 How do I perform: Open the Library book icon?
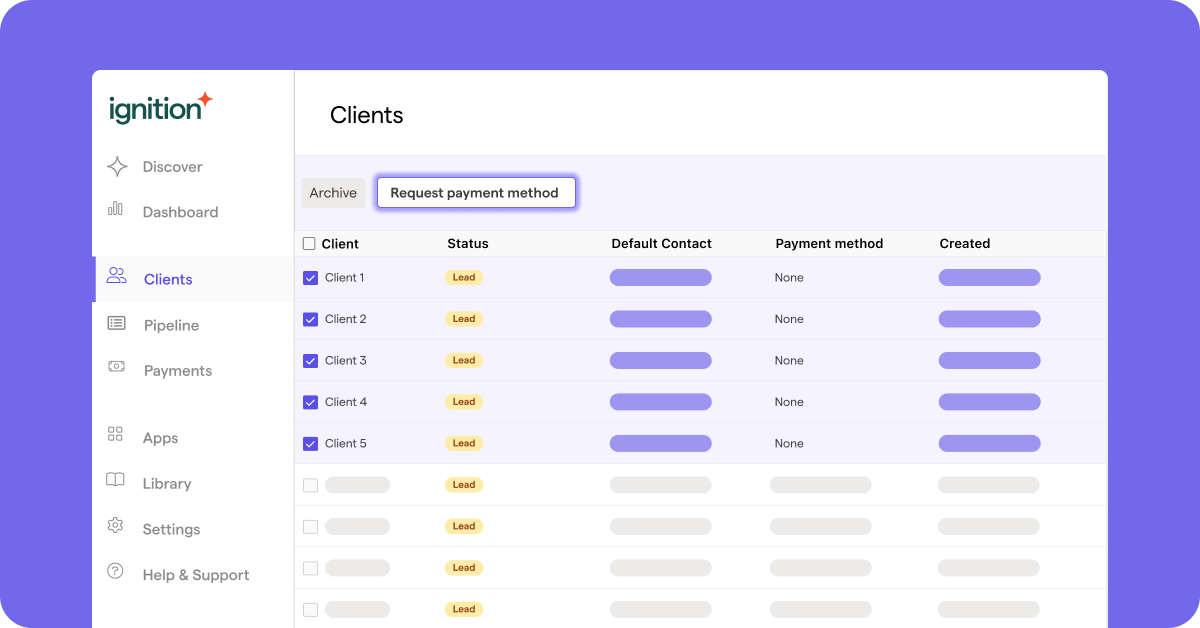pos(115,483)
